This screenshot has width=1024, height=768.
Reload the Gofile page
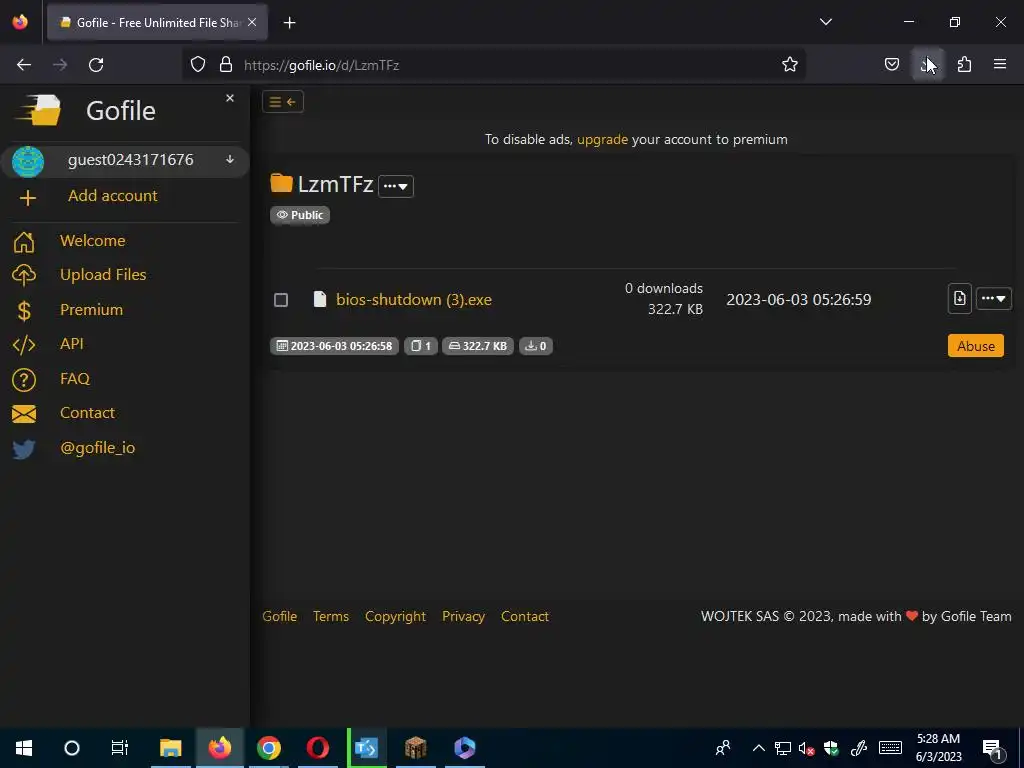(x=96, y=65)
